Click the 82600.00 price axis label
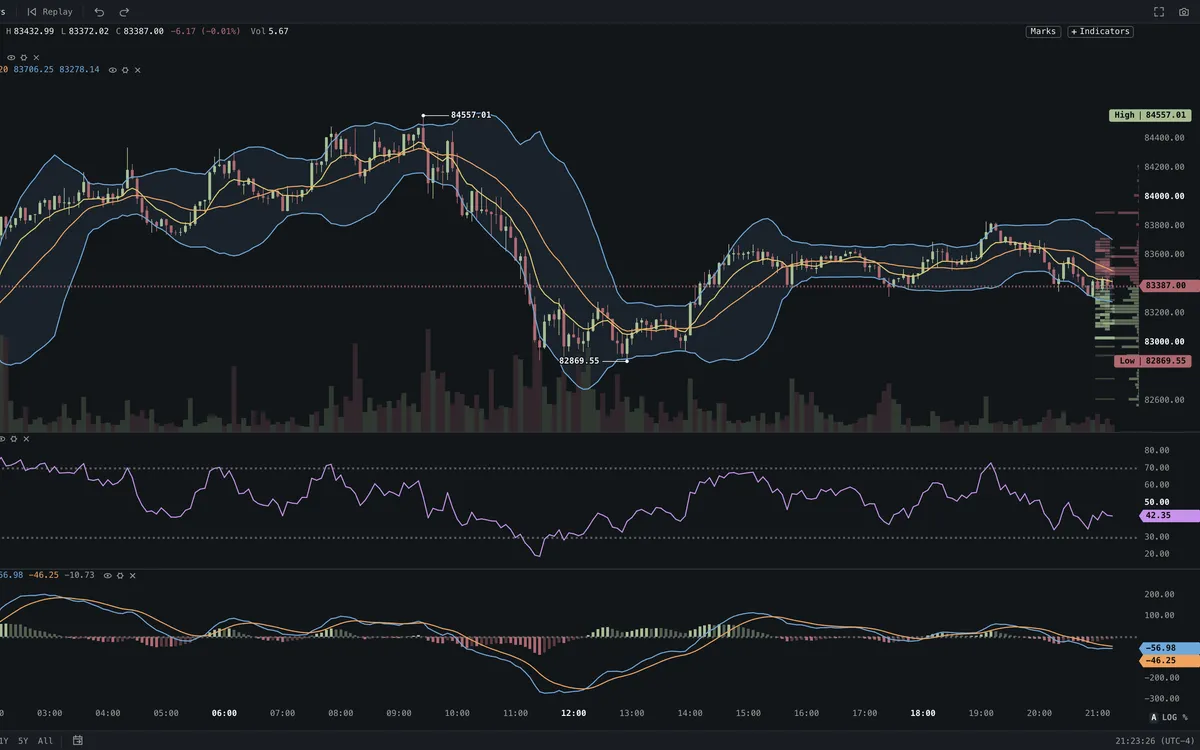Image resolution: width=1200 pixels, height=750 pixels. pos(1165,400)
